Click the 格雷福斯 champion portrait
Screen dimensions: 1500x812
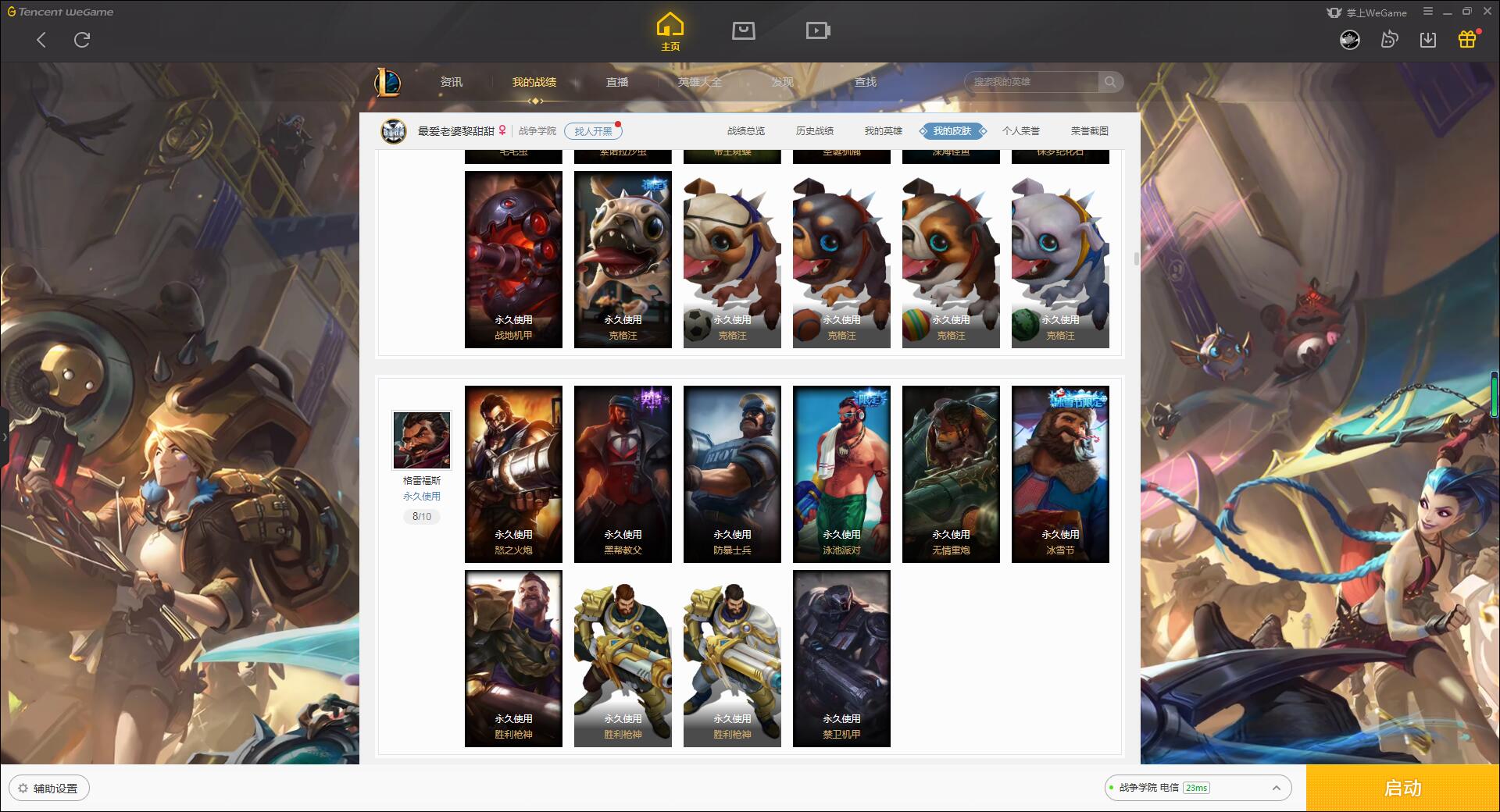pyautogui.click(x=422, y=440)
